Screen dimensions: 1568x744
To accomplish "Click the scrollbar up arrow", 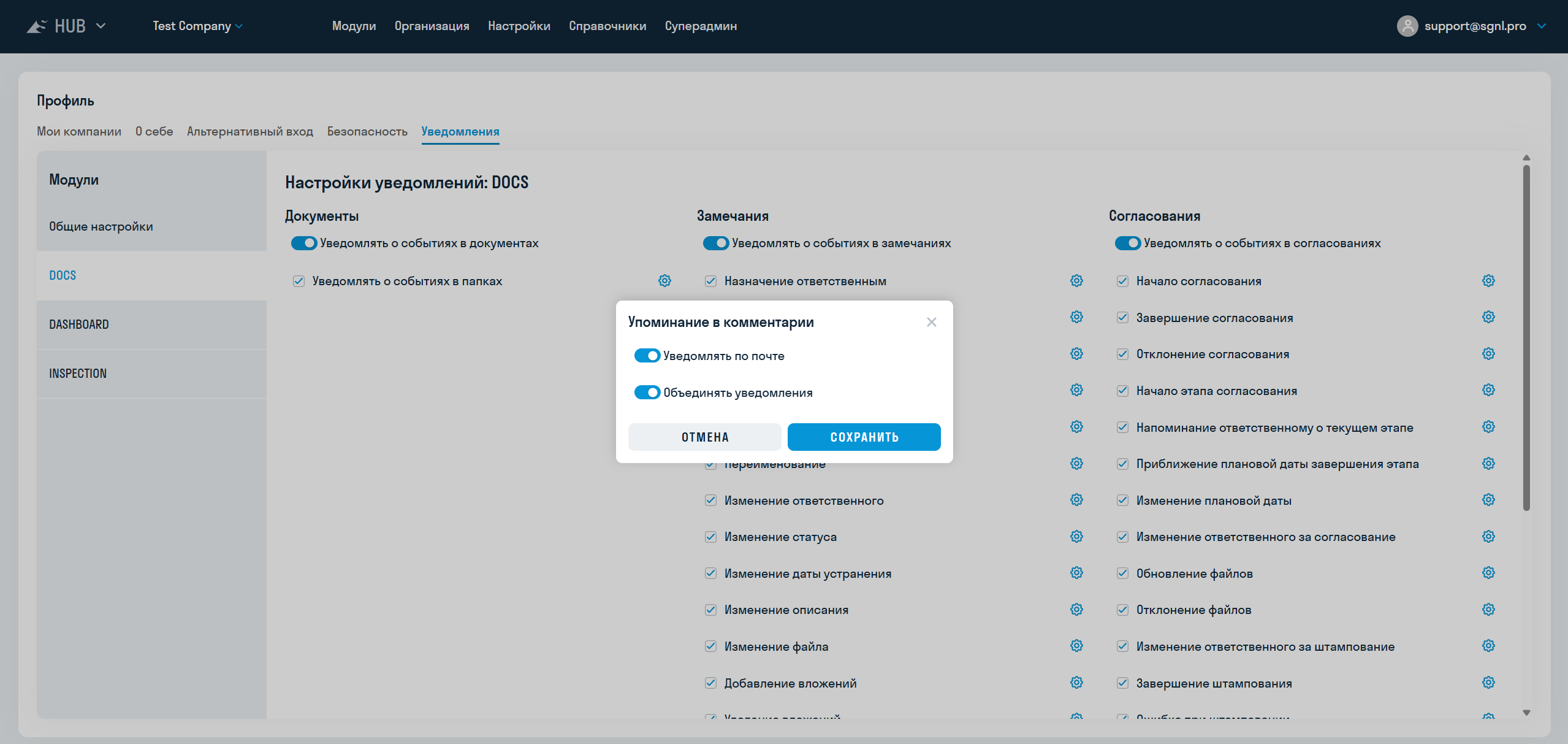I will [1526, 158].
